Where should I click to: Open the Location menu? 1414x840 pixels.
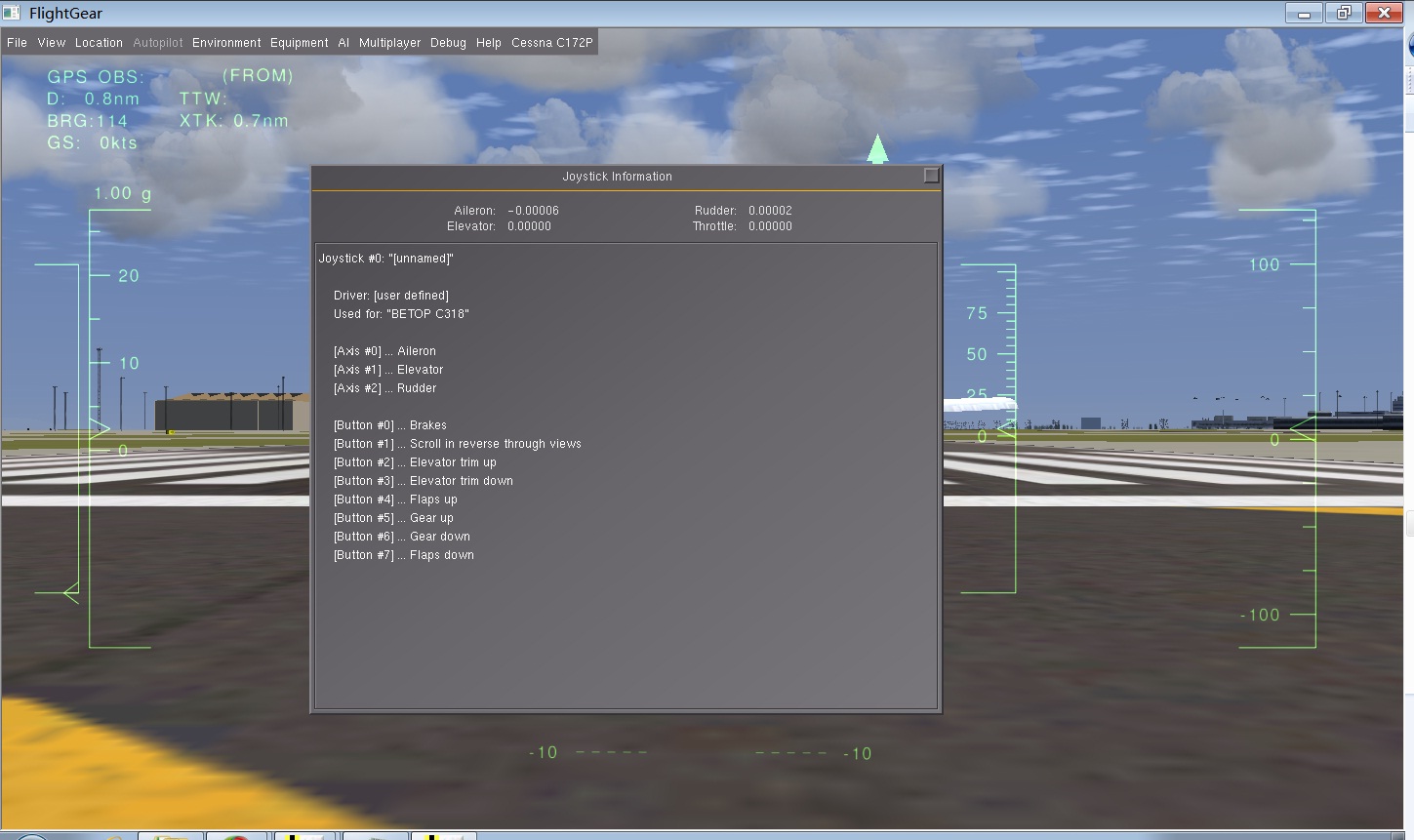(x=99, y=43)
